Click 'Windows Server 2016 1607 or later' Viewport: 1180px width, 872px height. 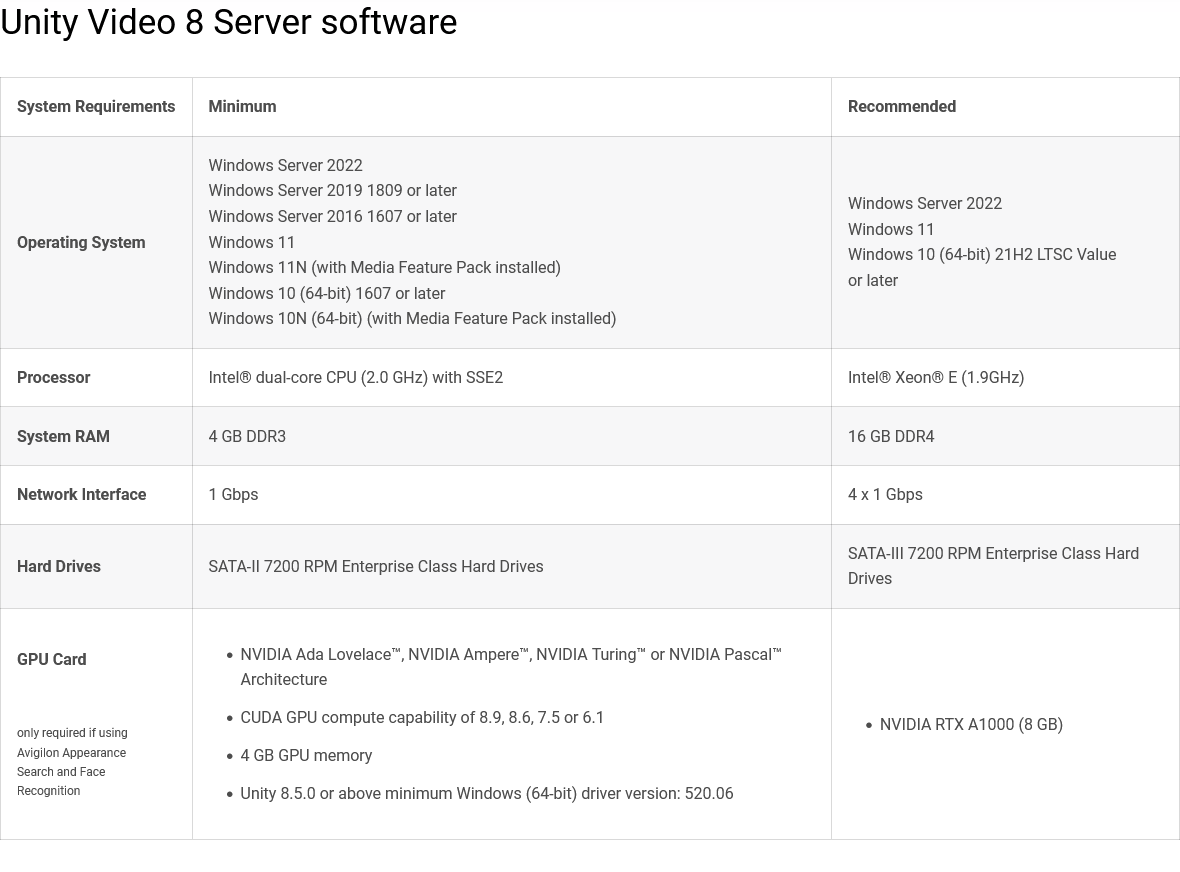click(x=333, y=217)
